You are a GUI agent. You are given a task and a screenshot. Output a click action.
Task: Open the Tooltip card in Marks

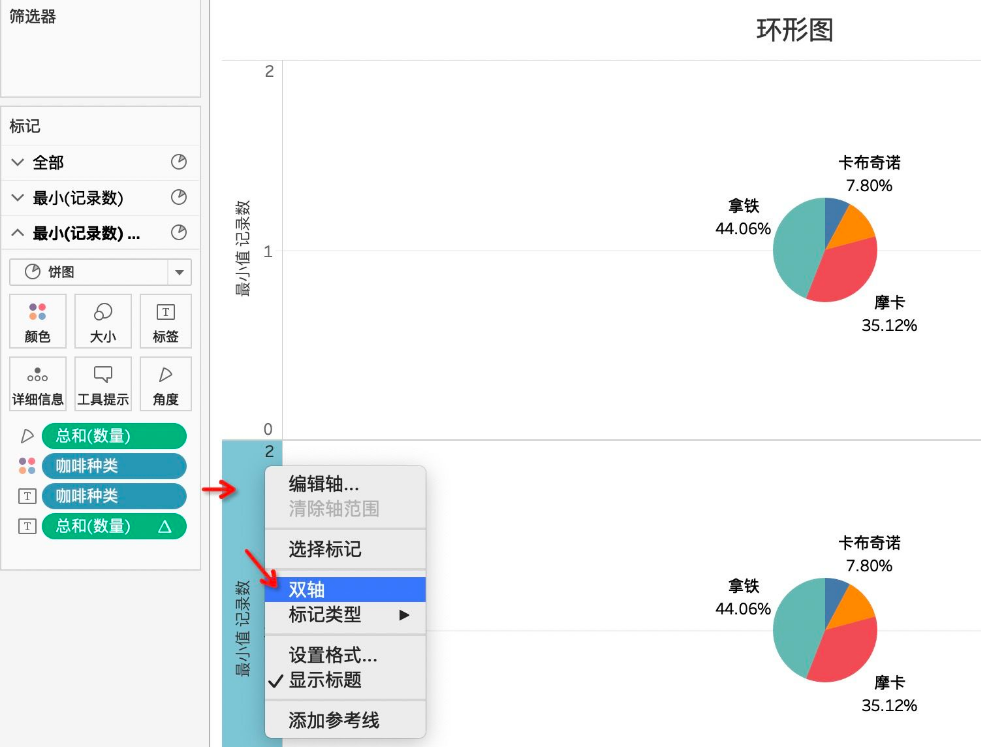click(x=102, y=375)
